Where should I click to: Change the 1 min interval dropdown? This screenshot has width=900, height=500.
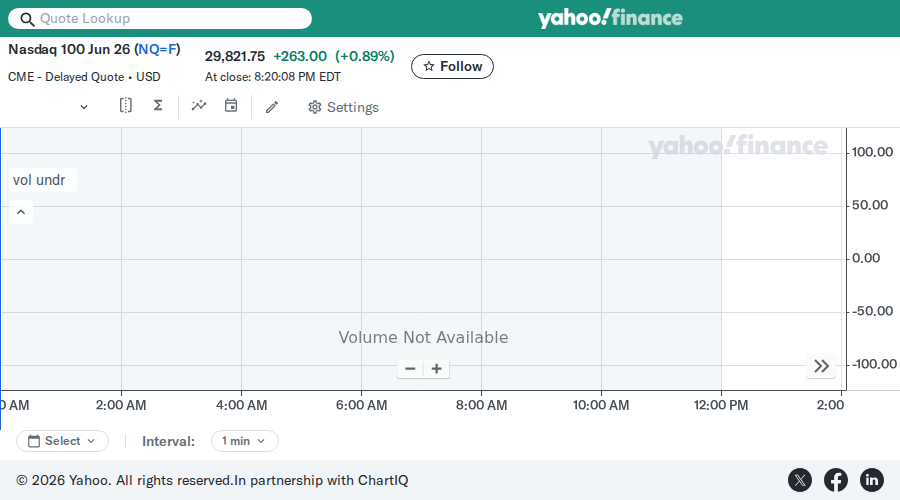(x=245, y=441)
